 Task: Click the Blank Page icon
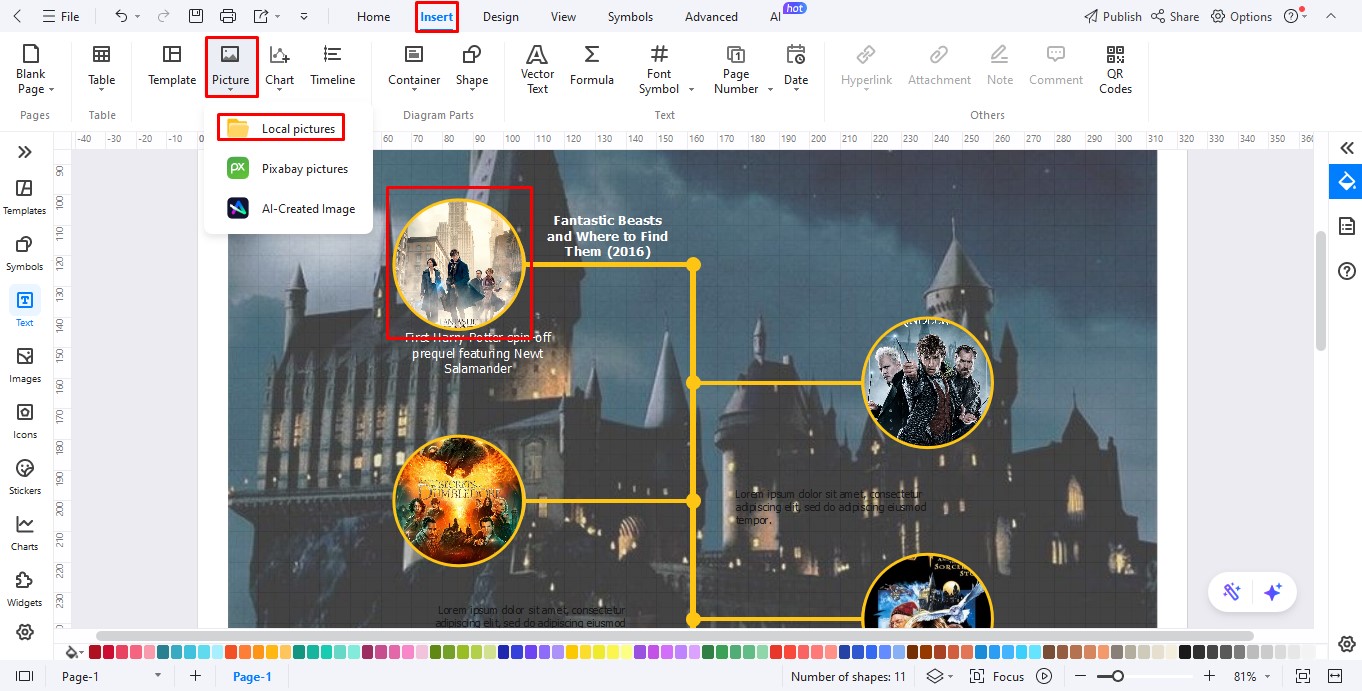(x=31, y=54)
